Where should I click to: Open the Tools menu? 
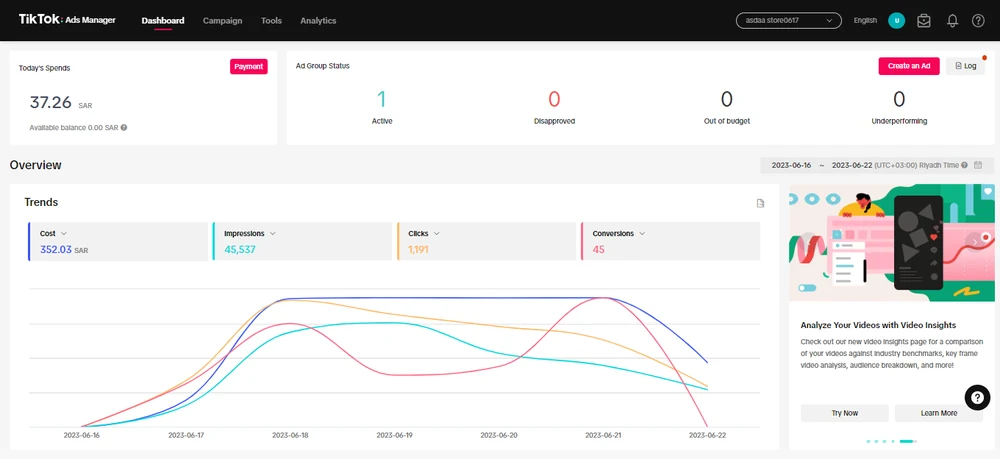point(271,20)
